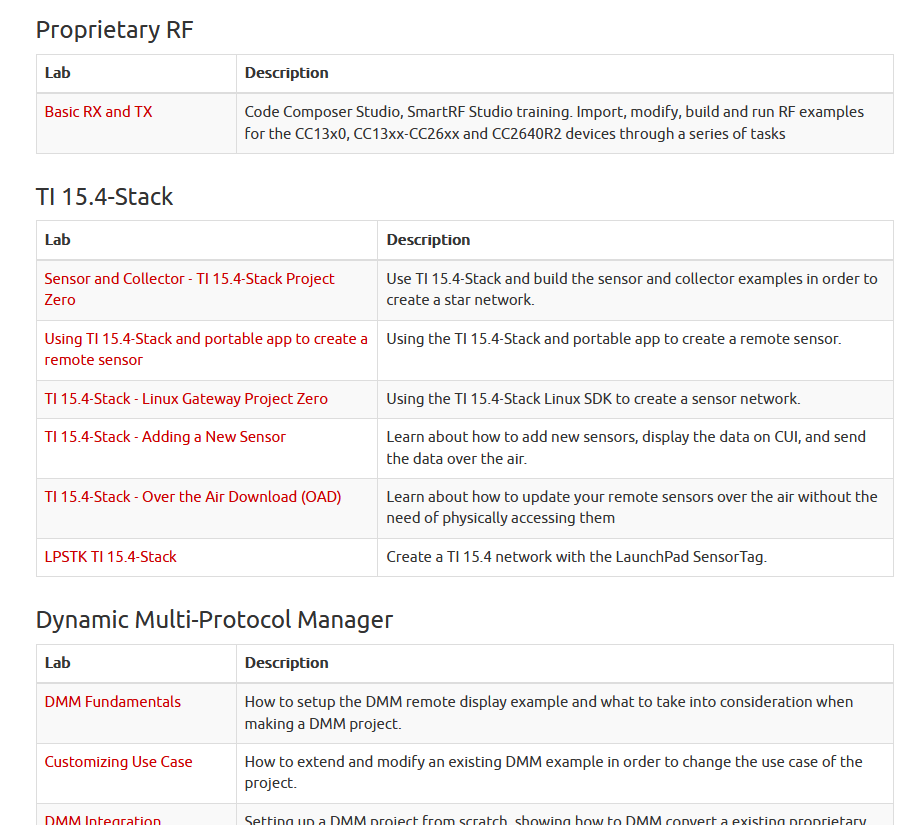Click the TI 15.4-Stack section heading

click(104, 197)
